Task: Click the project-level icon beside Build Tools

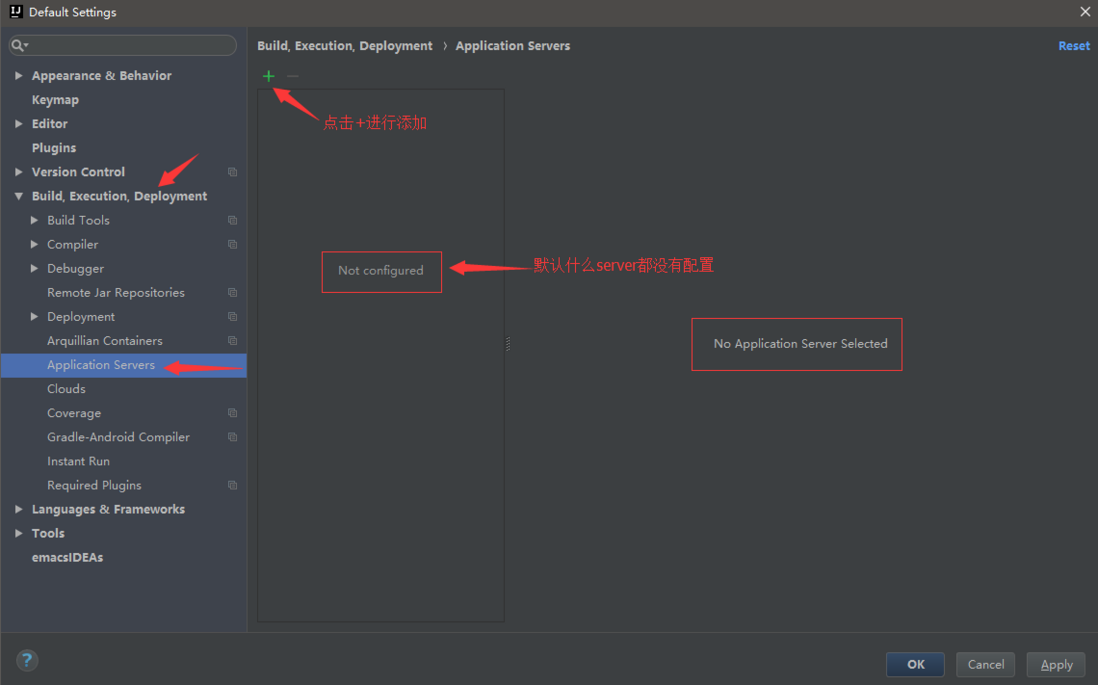Action: [x=232, y=221]
